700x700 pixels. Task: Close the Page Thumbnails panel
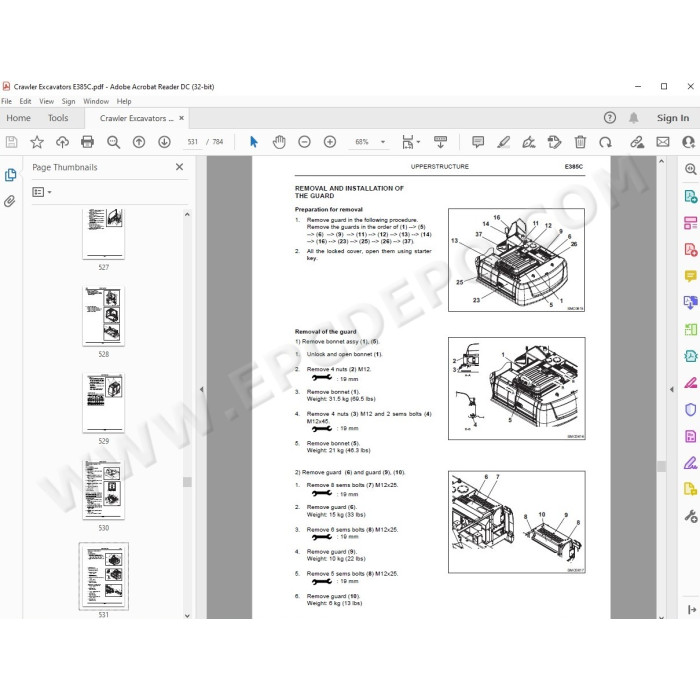click(x=179, y=167)
